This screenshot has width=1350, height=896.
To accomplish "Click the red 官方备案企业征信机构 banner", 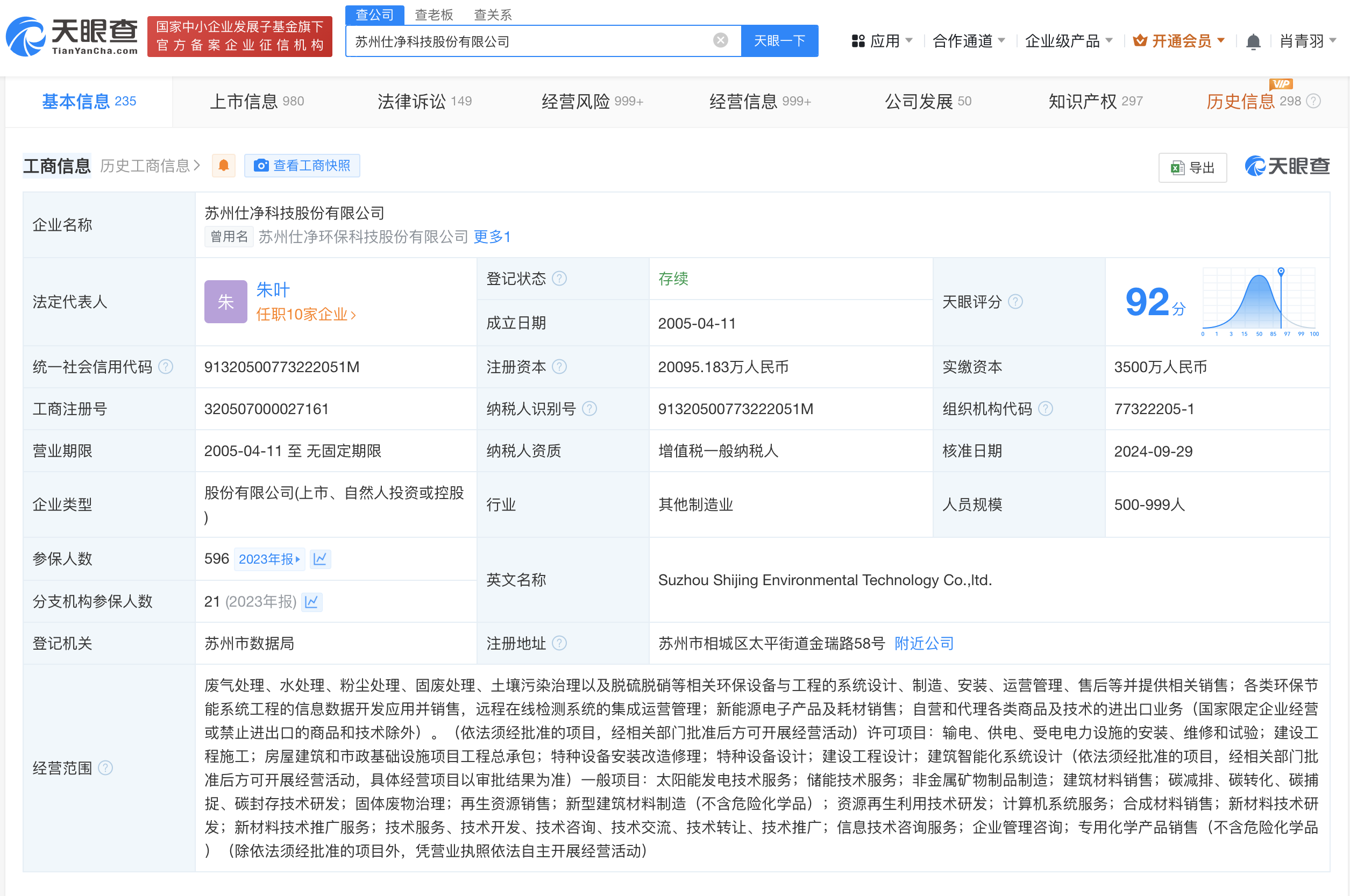I will tap(240, 36).
